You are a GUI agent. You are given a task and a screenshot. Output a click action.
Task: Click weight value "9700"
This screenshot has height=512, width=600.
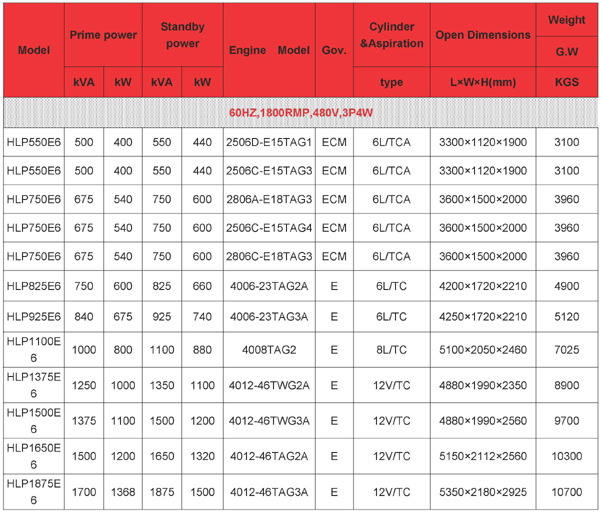click(567, 421)
